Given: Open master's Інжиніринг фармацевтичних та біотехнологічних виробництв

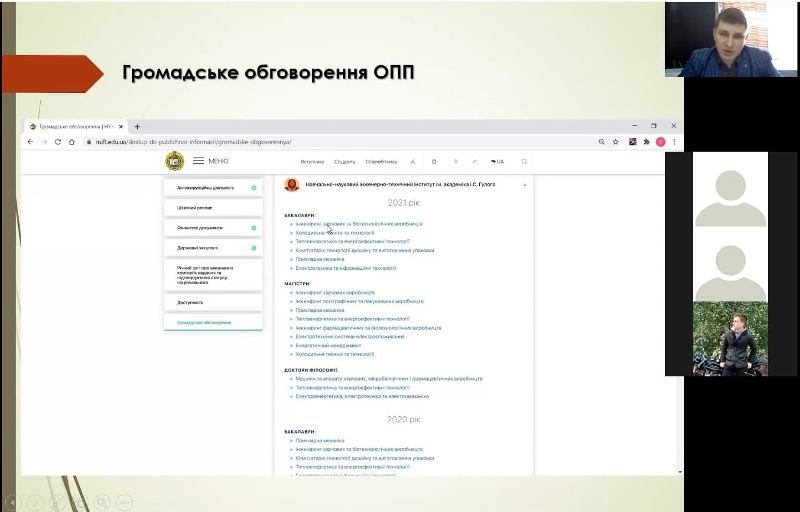Looking at the screenshot, I should [368, 328].
